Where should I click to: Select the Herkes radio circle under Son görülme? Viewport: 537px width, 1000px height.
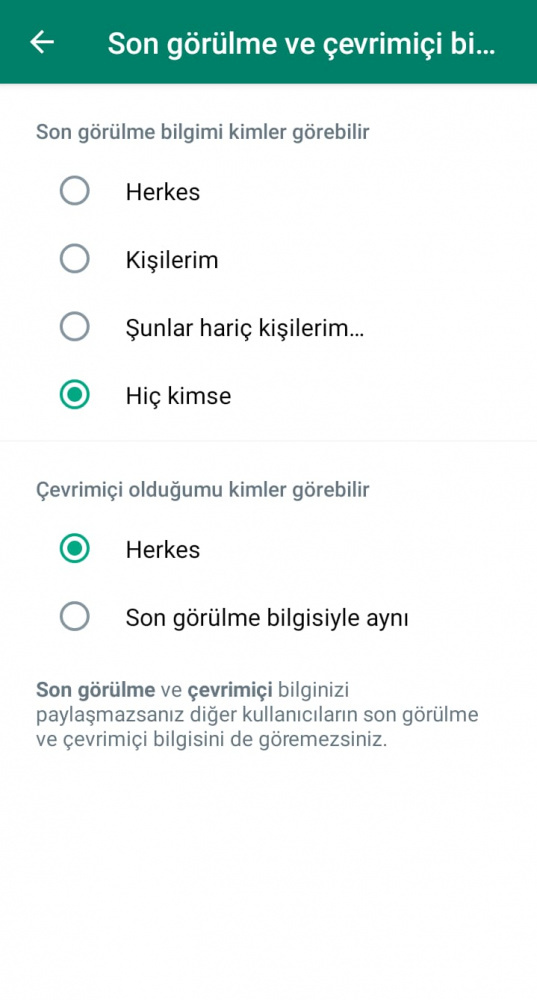75,191
